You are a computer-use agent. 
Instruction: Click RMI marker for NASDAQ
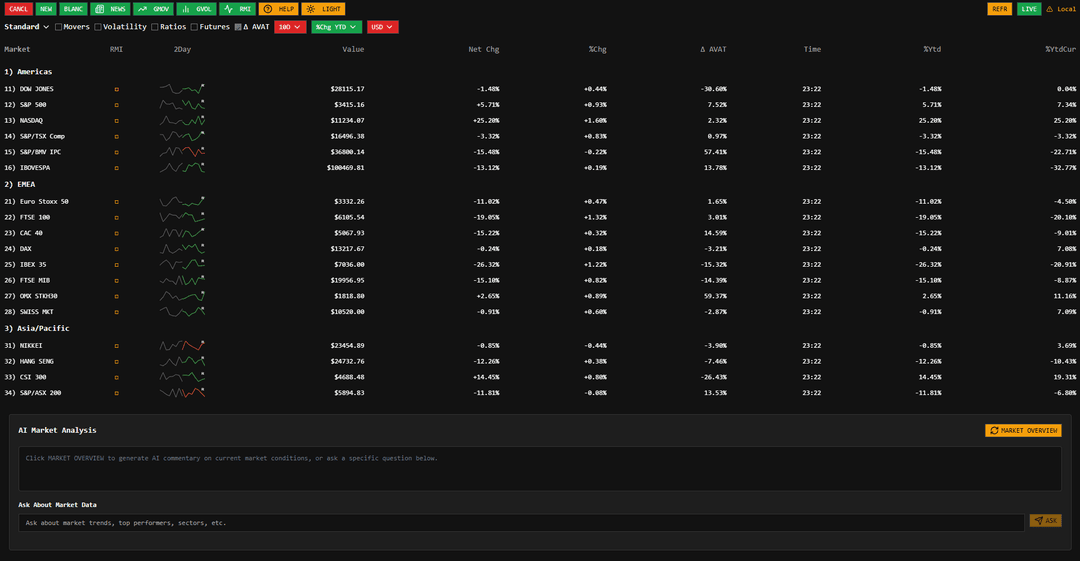click(116, 121)
